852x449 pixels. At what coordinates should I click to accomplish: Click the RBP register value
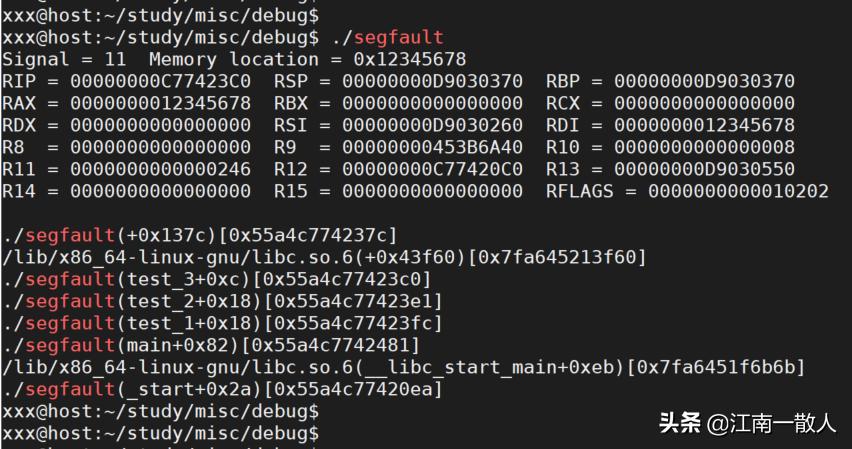click(x=704, y=81)
